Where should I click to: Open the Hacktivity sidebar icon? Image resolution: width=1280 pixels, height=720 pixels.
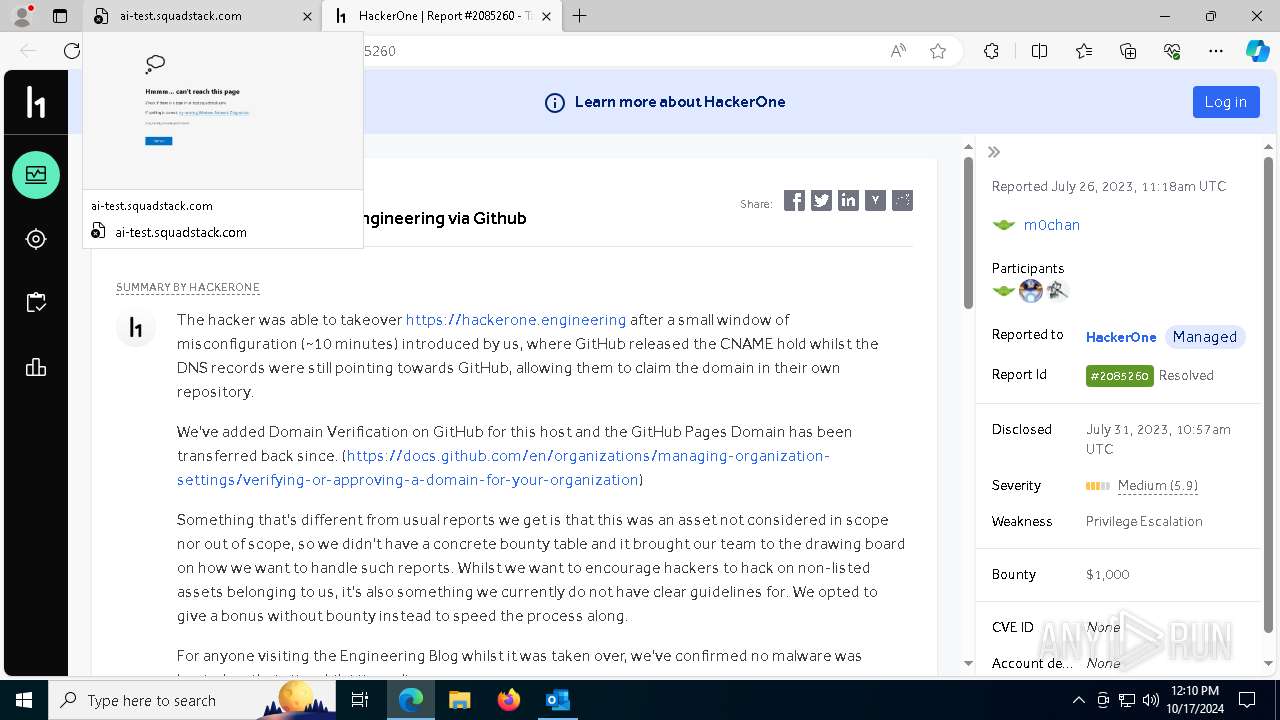[x=36, y=175]
